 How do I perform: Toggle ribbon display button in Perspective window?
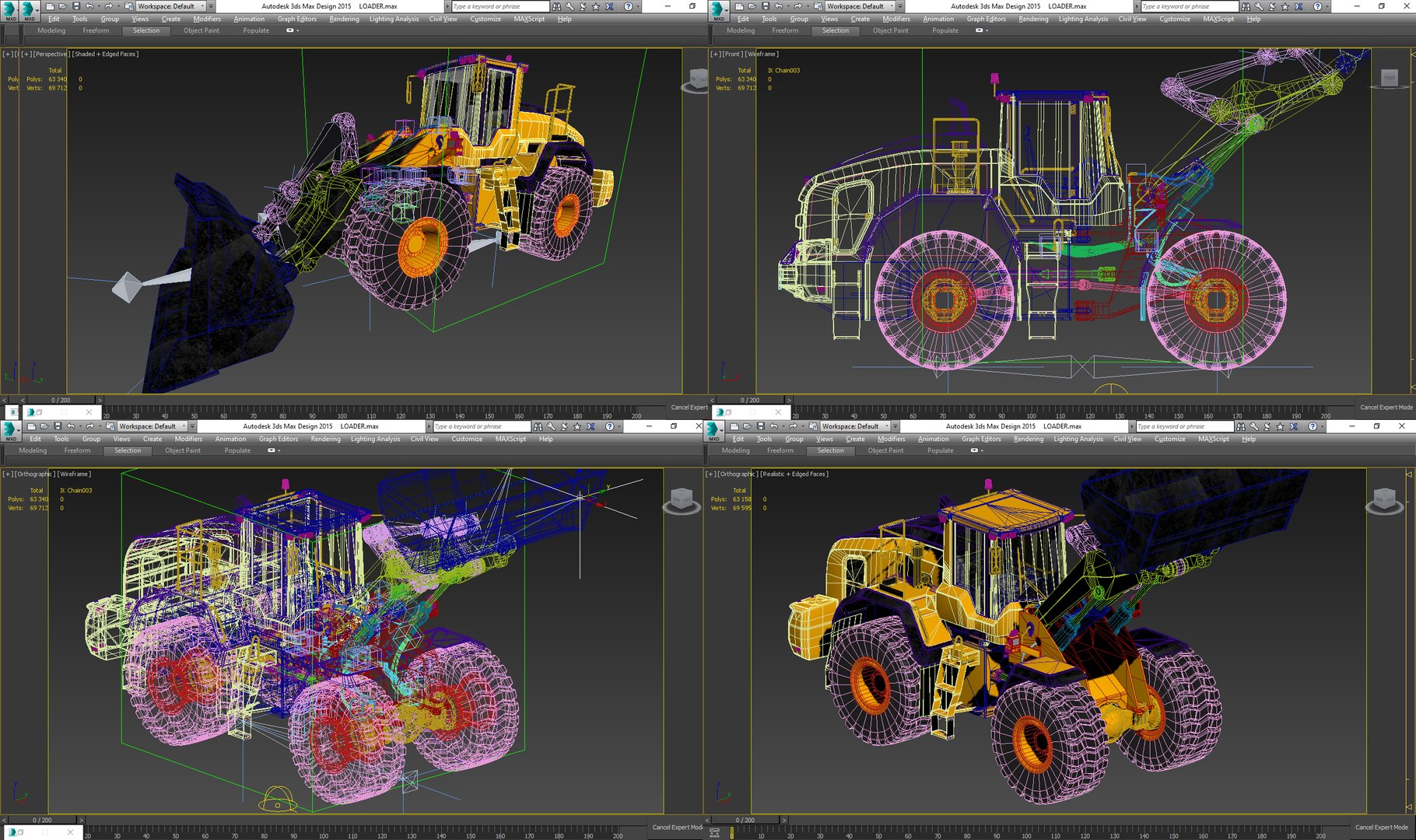coord(290,30)
